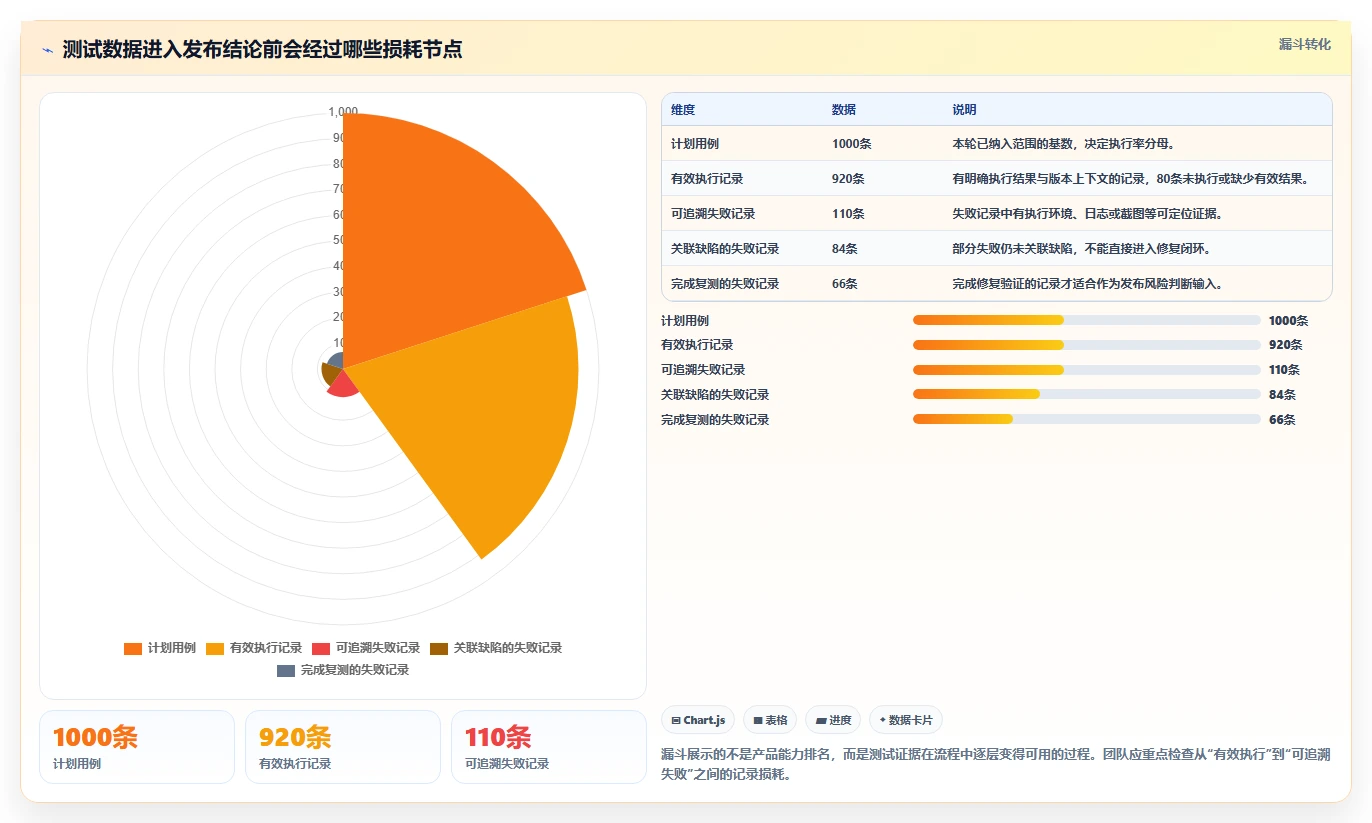
Task: Click the small gray-blue 完成复测 chart segment
Action: (336, 361)
